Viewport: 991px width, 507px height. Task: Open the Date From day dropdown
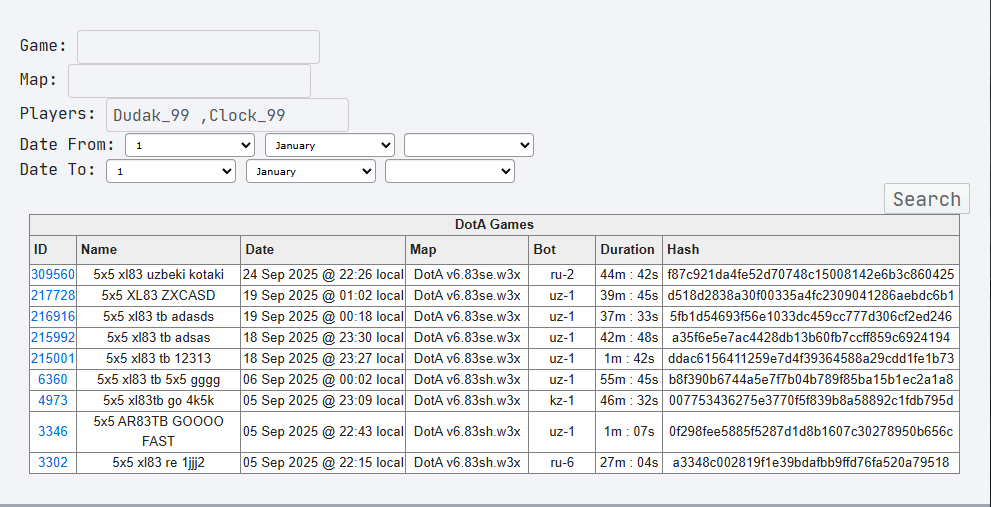[190, 145]
